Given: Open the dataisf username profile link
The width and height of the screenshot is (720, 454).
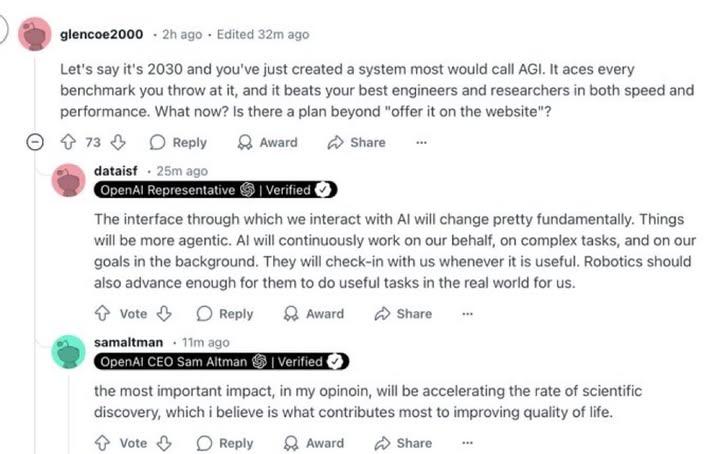Looking at the screenshot, I should (118, 171).
